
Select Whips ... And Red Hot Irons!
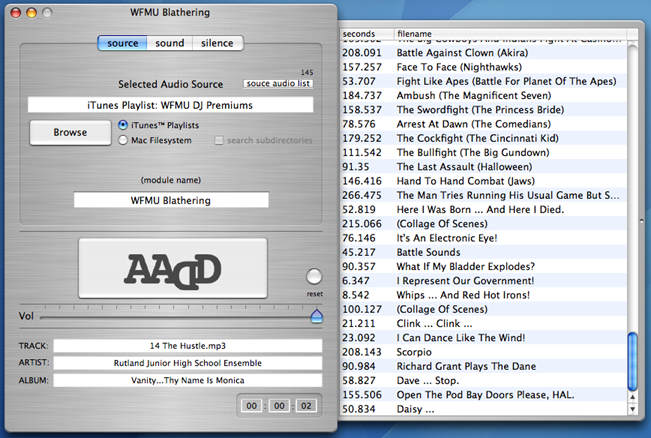483,295
